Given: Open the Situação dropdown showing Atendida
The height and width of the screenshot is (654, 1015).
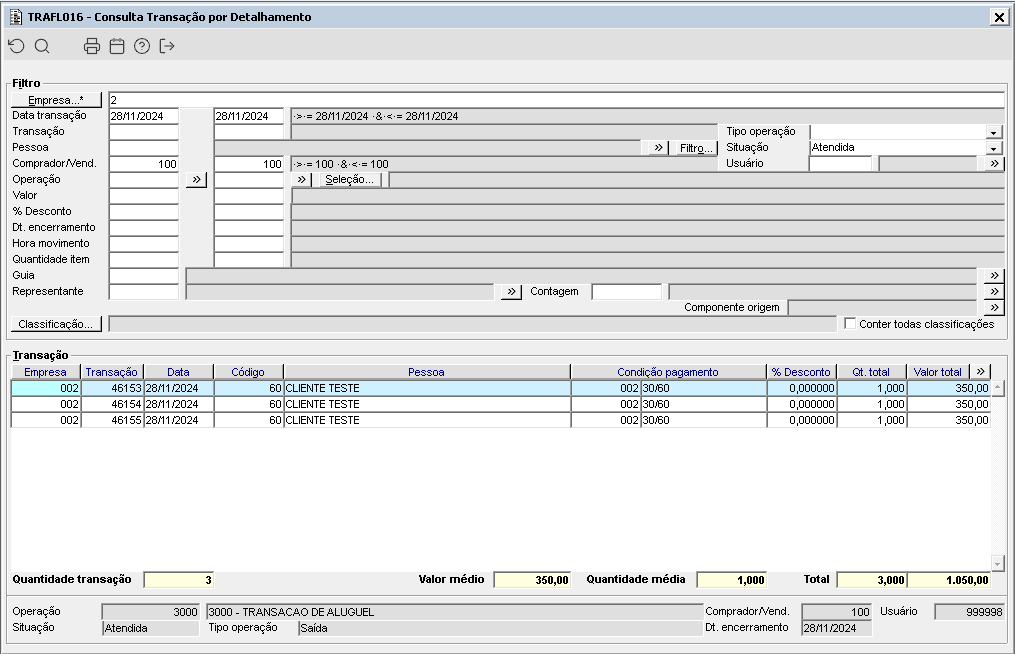Looking at the screenshot, I should pyautogui.click(x=994, y=148).
